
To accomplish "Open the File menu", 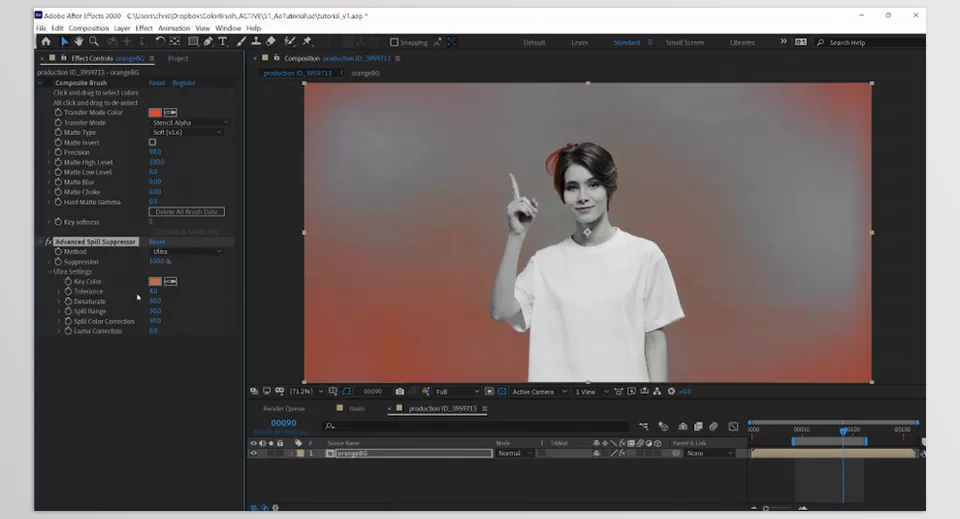I will click(x=41, y=28).
